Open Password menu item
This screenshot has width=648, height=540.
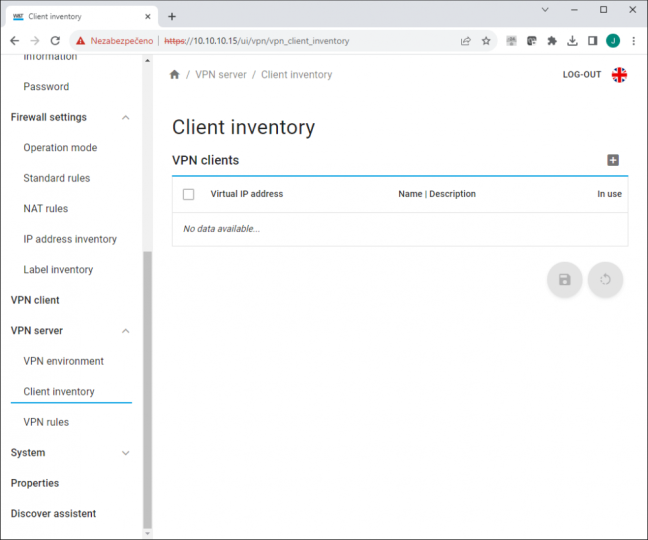point(46,87)
